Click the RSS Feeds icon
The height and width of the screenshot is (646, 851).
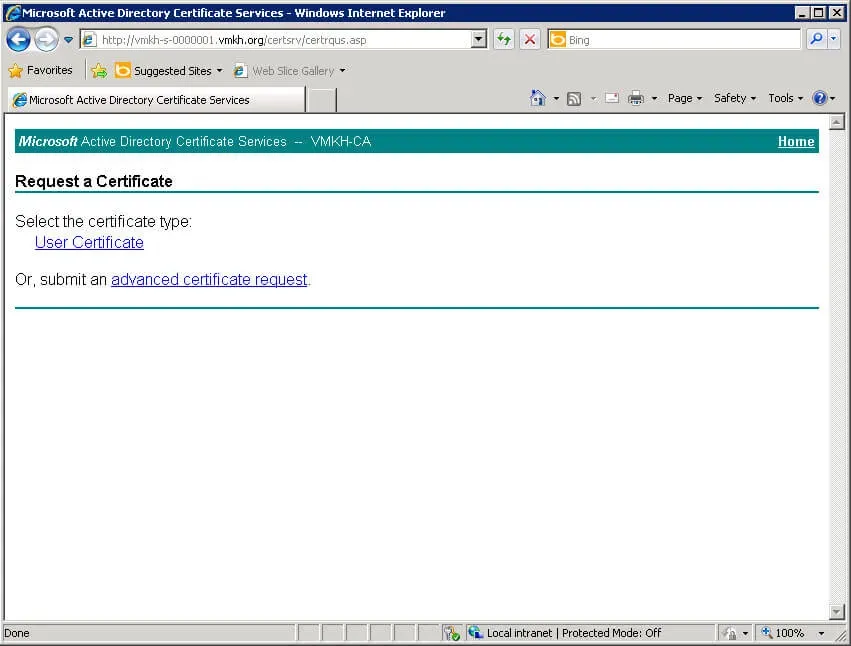click(574, 98)
